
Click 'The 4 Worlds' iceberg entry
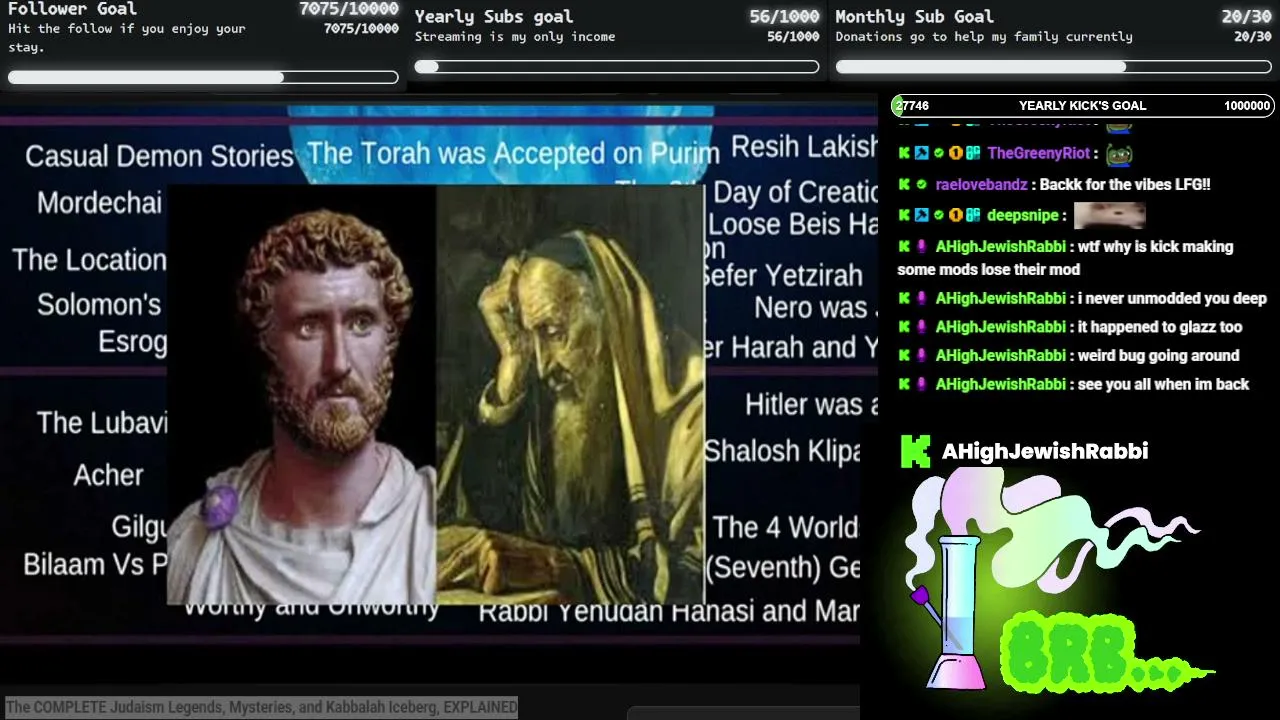[x=787, y=527]
